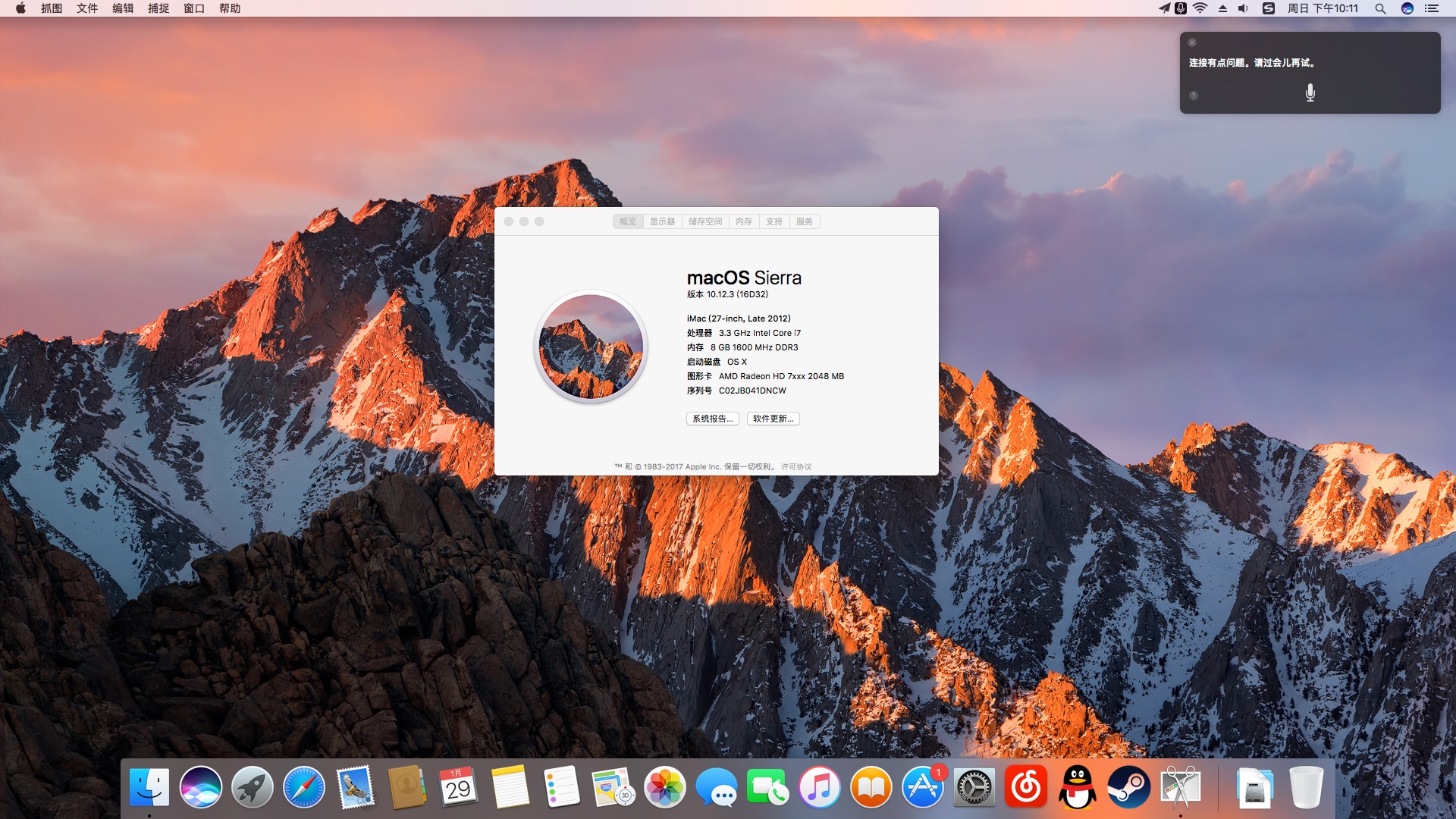Launch iTunes from the Dock
The height and width of the screenshot is (819, 1456).
coord(820,787)
